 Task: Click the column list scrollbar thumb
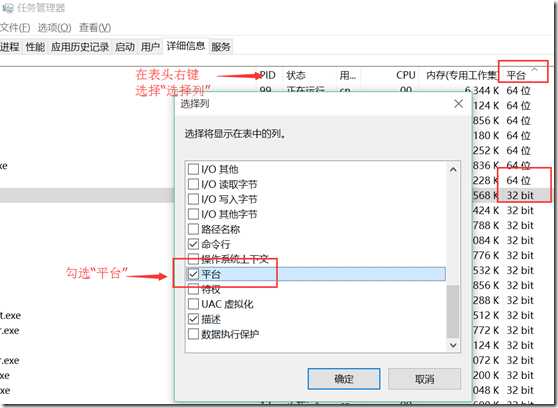point(453,311)
